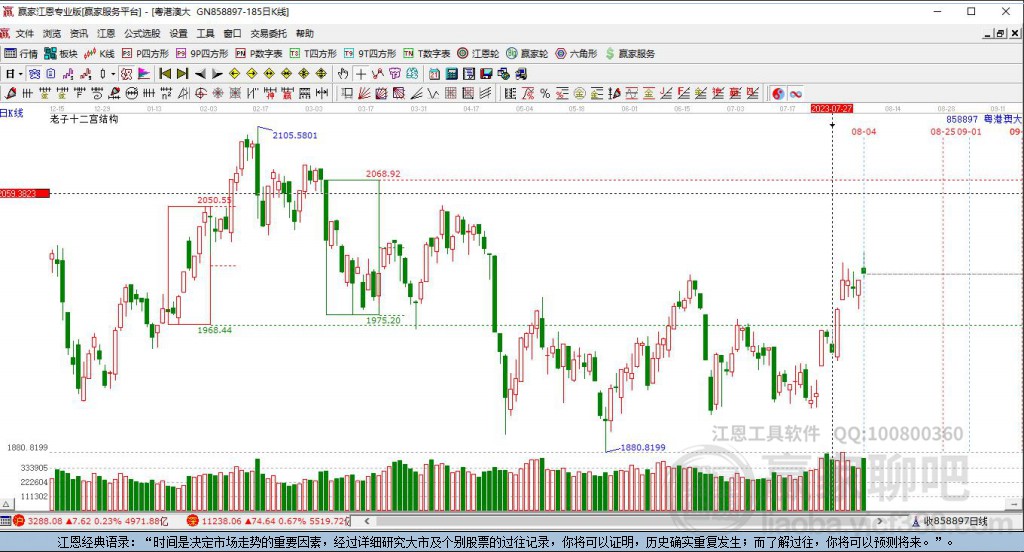Open the 9P四方形 tool
1024x552 pixels.
[202, 54]
